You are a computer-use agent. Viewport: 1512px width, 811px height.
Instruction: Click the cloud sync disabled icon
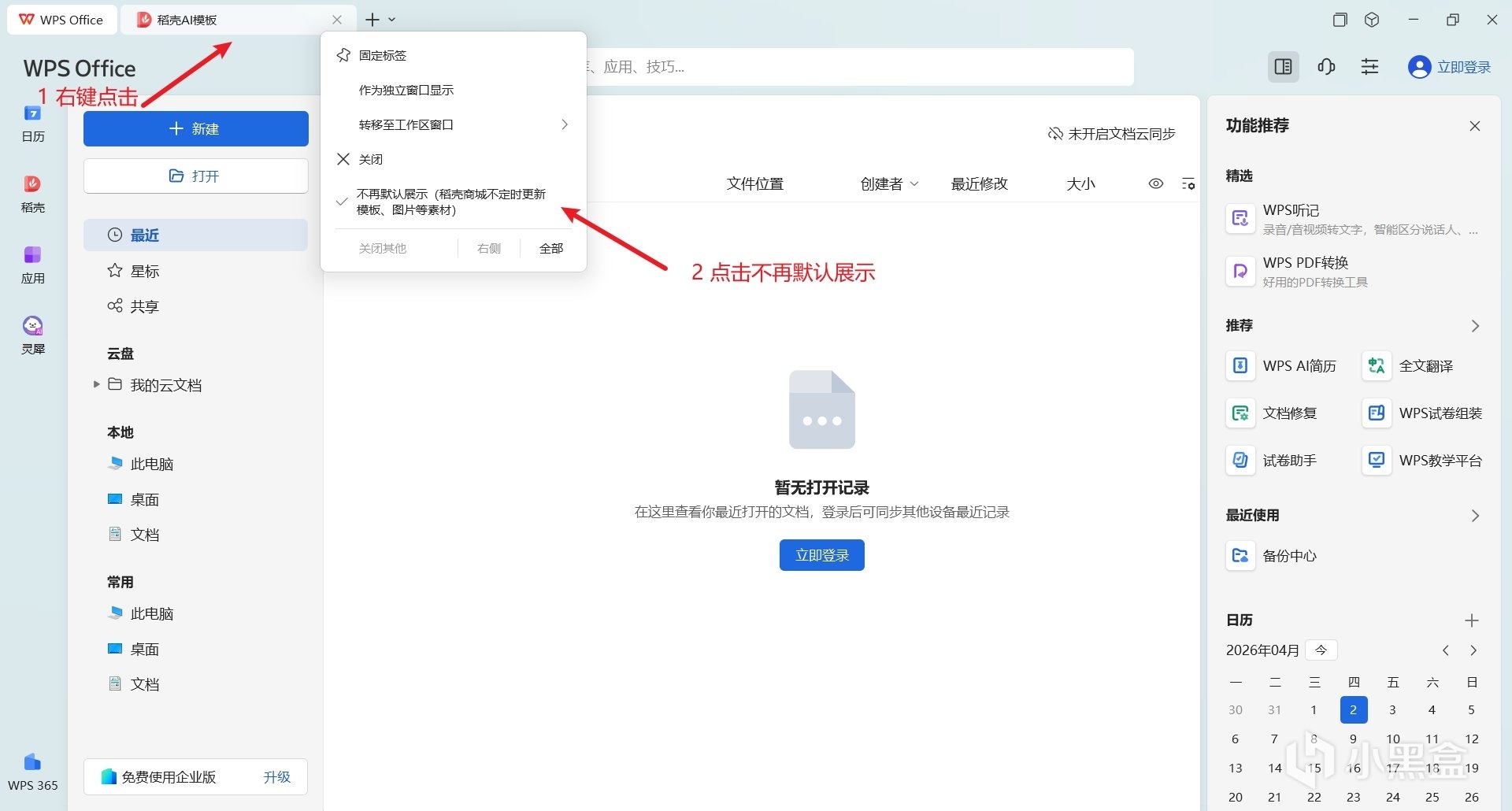1055,134
